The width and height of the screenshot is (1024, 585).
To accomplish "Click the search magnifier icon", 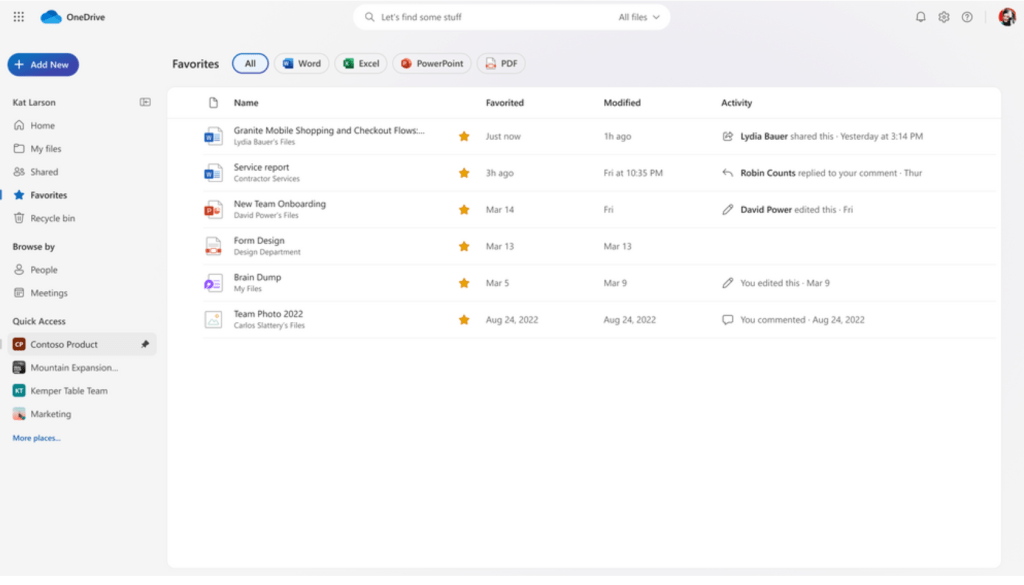I will point(370,17).
